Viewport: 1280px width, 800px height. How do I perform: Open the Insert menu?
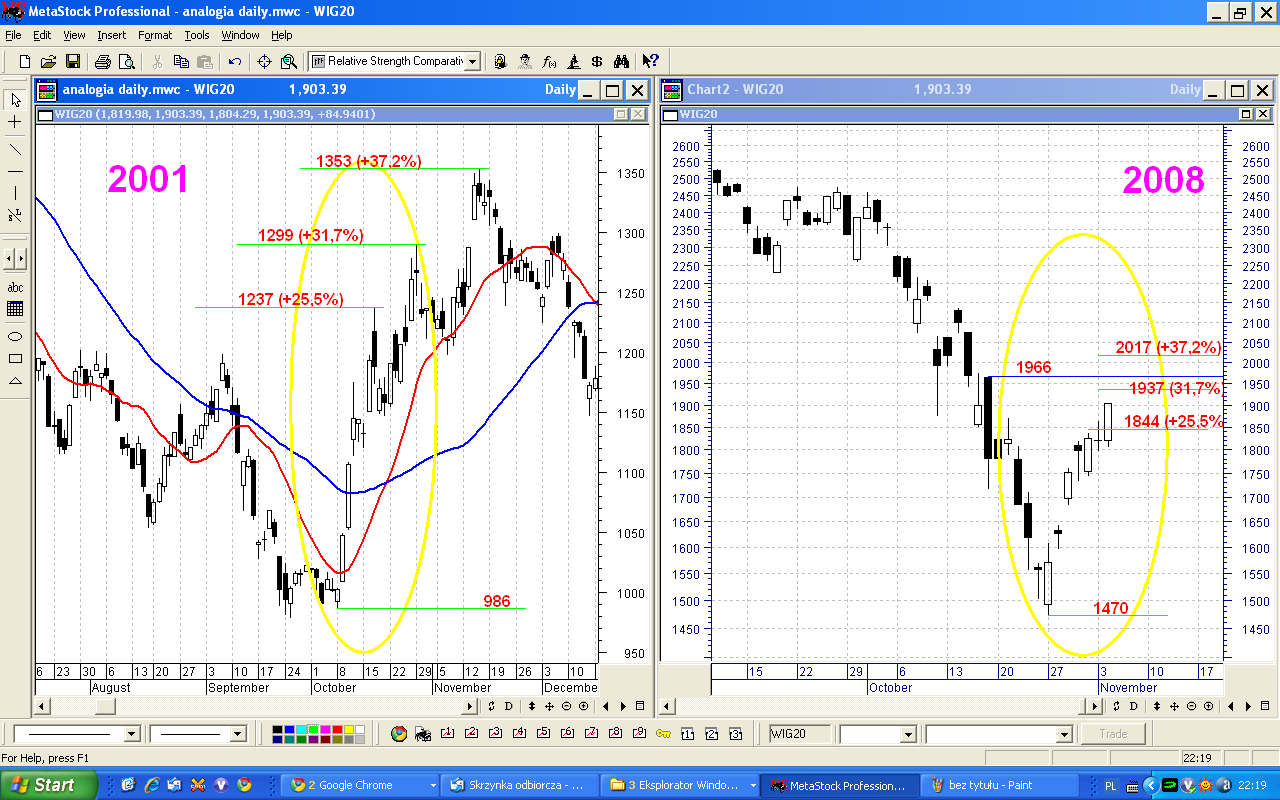click(112, 35)
